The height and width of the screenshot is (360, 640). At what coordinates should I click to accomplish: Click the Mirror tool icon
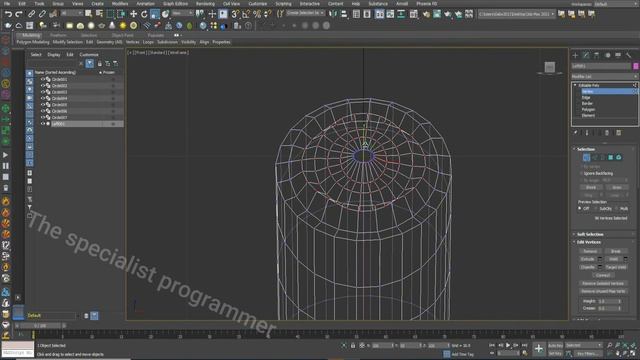(333, 14)
